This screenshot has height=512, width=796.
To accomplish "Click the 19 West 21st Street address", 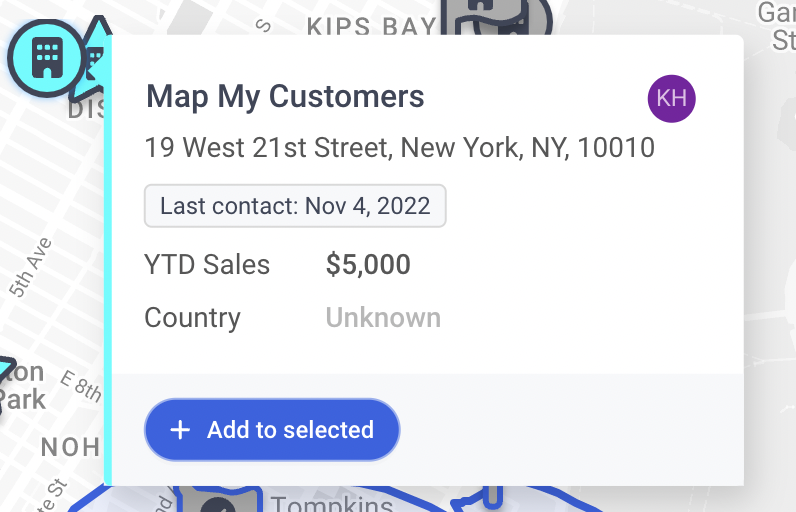I will coord(400,148).
